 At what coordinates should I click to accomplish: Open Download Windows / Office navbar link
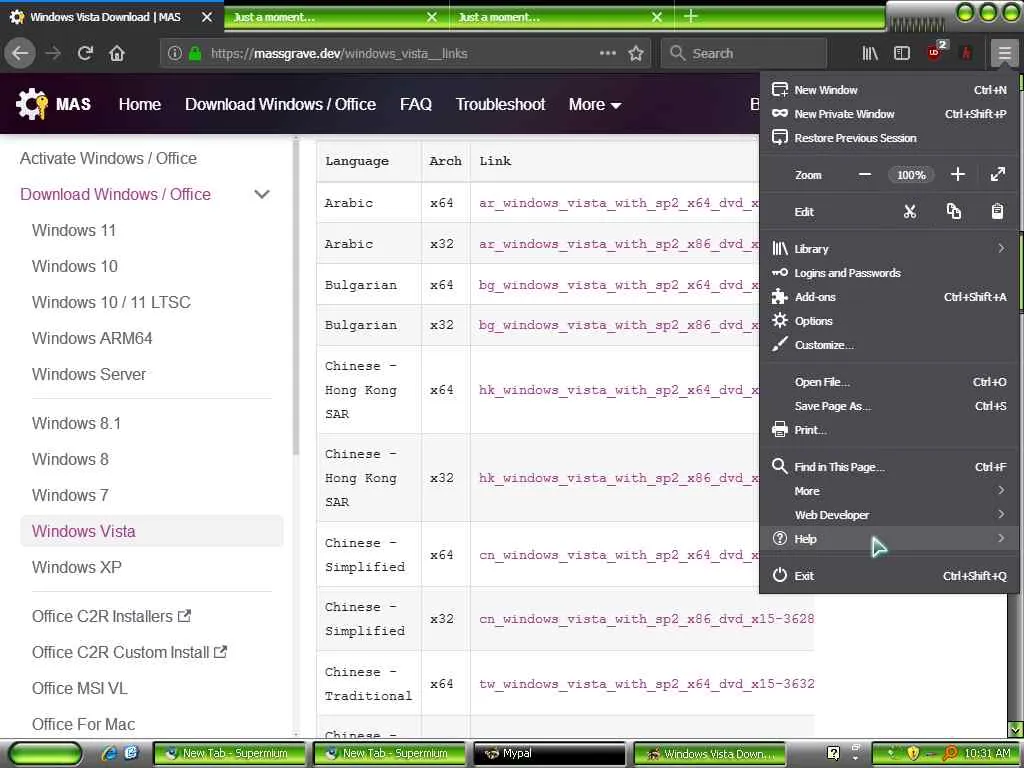[280, 104]
